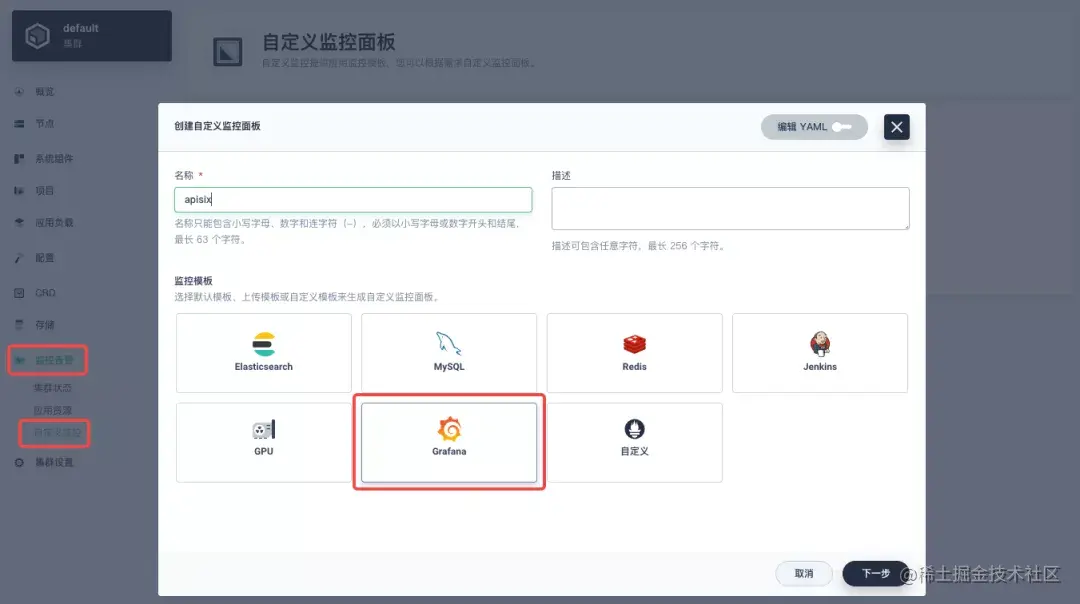
Task: Click the 取消 cancel button
Action: click(803, 573)
